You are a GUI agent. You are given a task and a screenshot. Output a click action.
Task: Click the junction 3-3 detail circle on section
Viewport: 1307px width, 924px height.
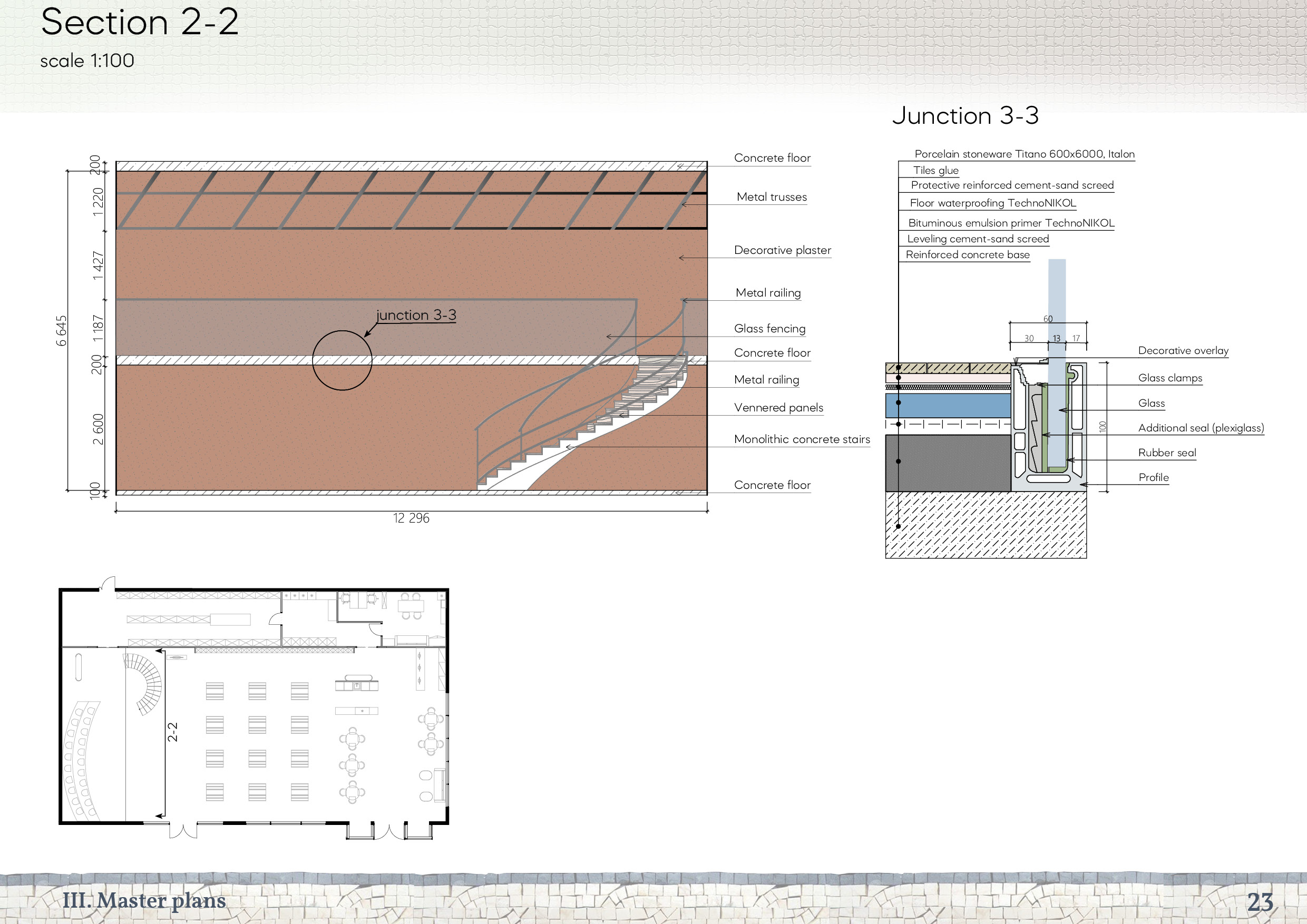(x=342, y=360)
